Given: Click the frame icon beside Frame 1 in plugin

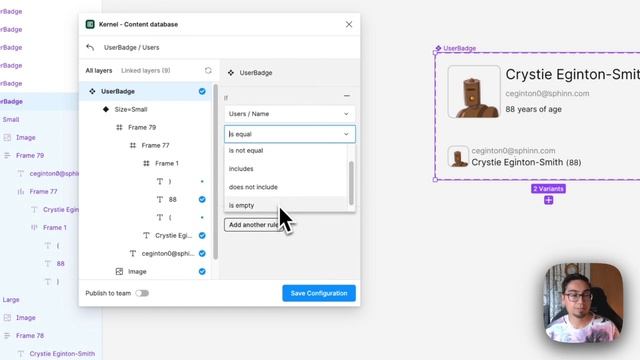Looking at the screenshot, I should coord(146,163).
